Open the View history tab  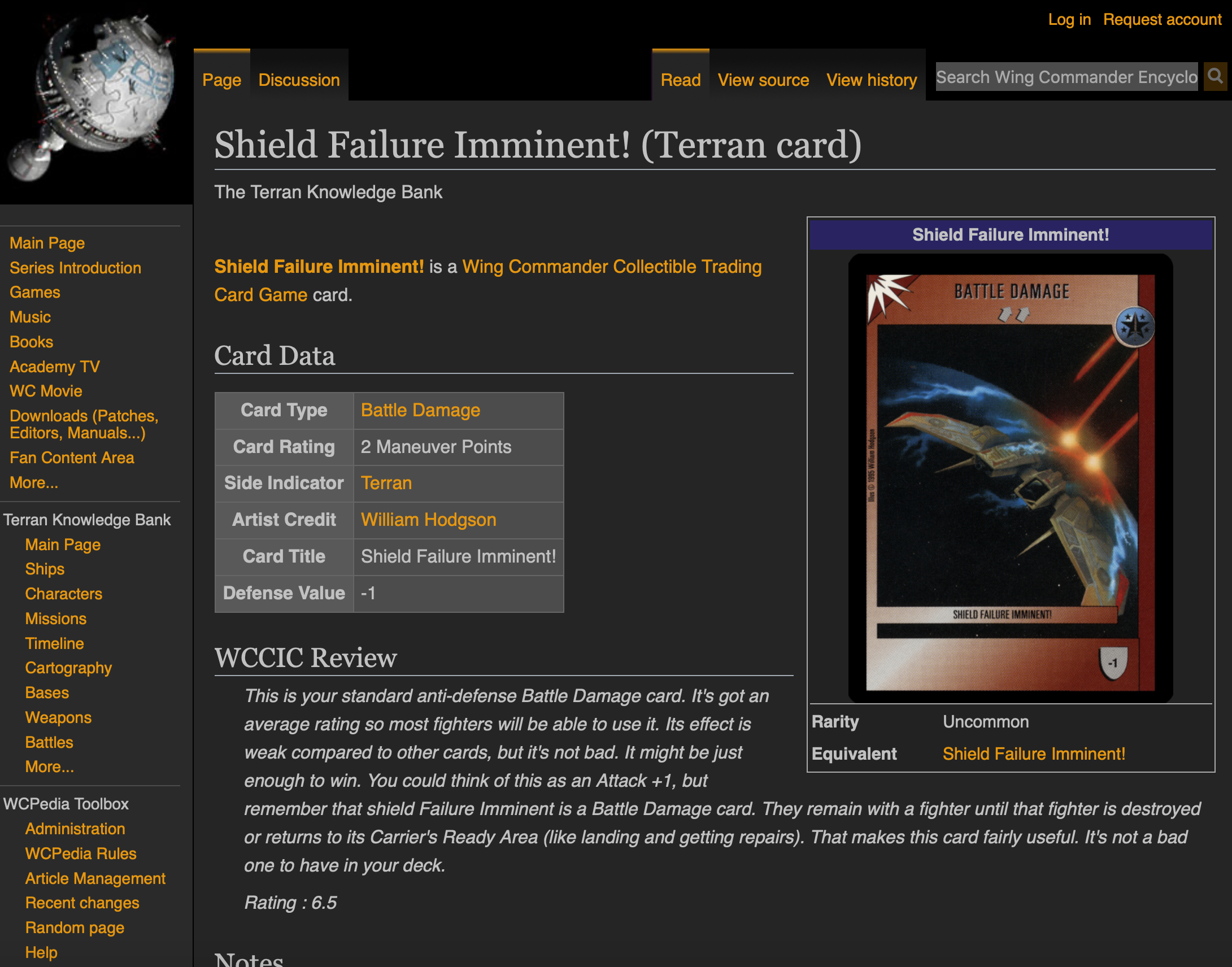[871, 80]
